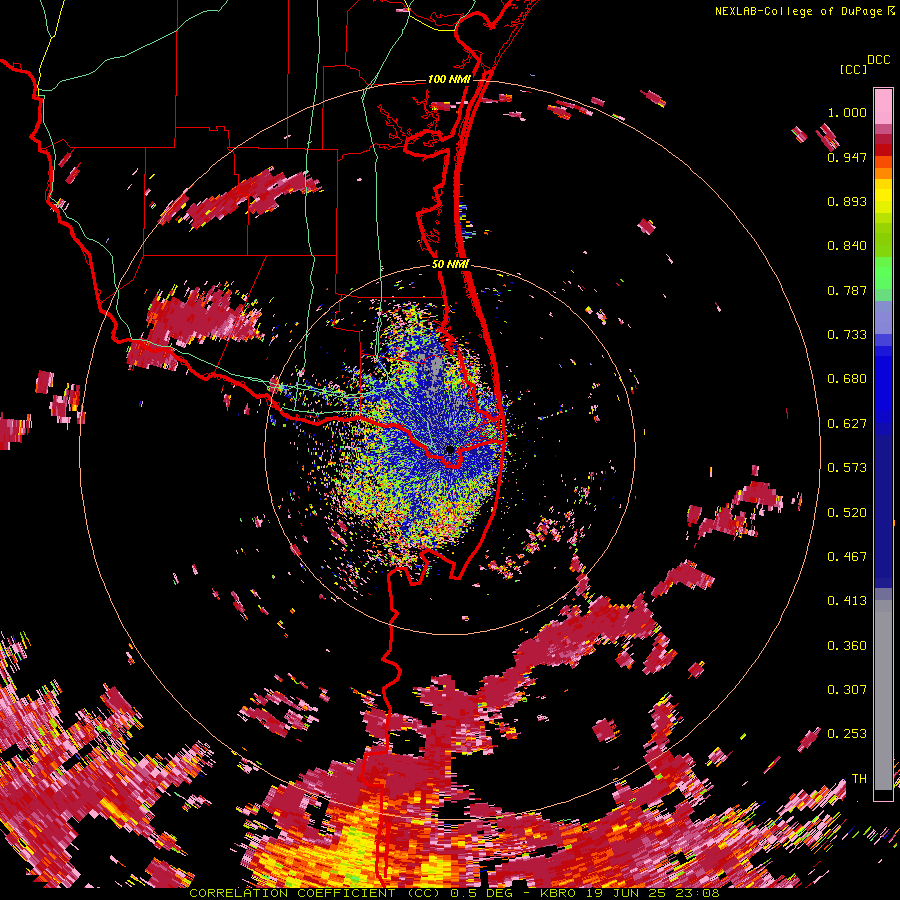Click the TH threshold label
The image size is (900, 900).
coord(859,779)
